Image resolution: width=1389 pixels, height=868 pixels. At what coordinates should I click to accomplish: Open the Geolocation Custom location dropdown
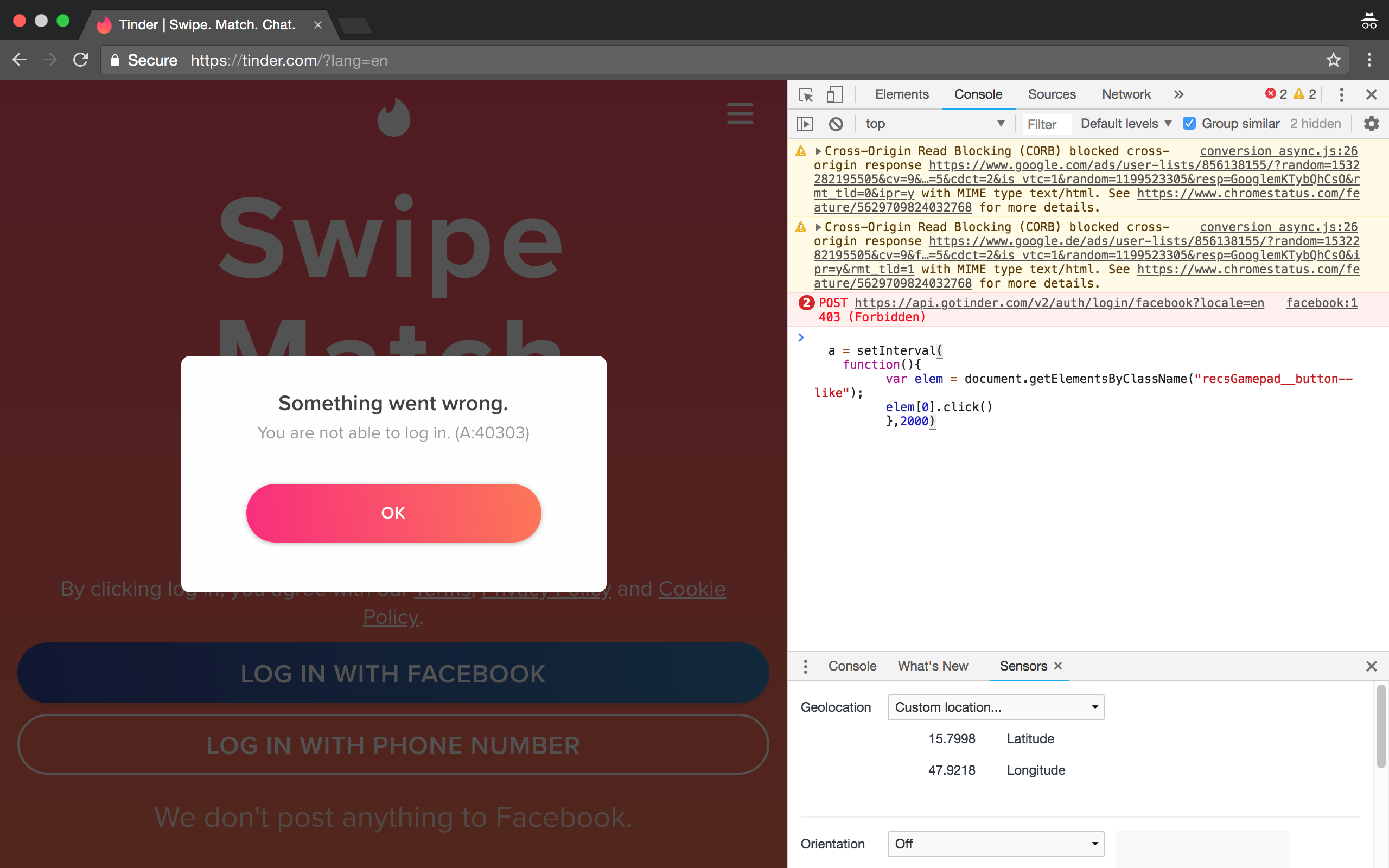pos(995,707)
